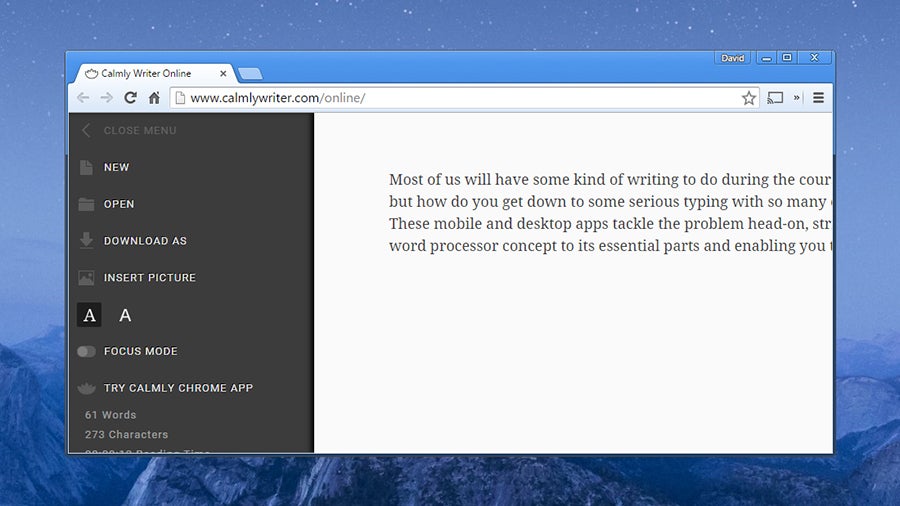The width and height of the screenshot is (900, 506).
Task: Click the browser forward arrow
Action: (107, 98)
